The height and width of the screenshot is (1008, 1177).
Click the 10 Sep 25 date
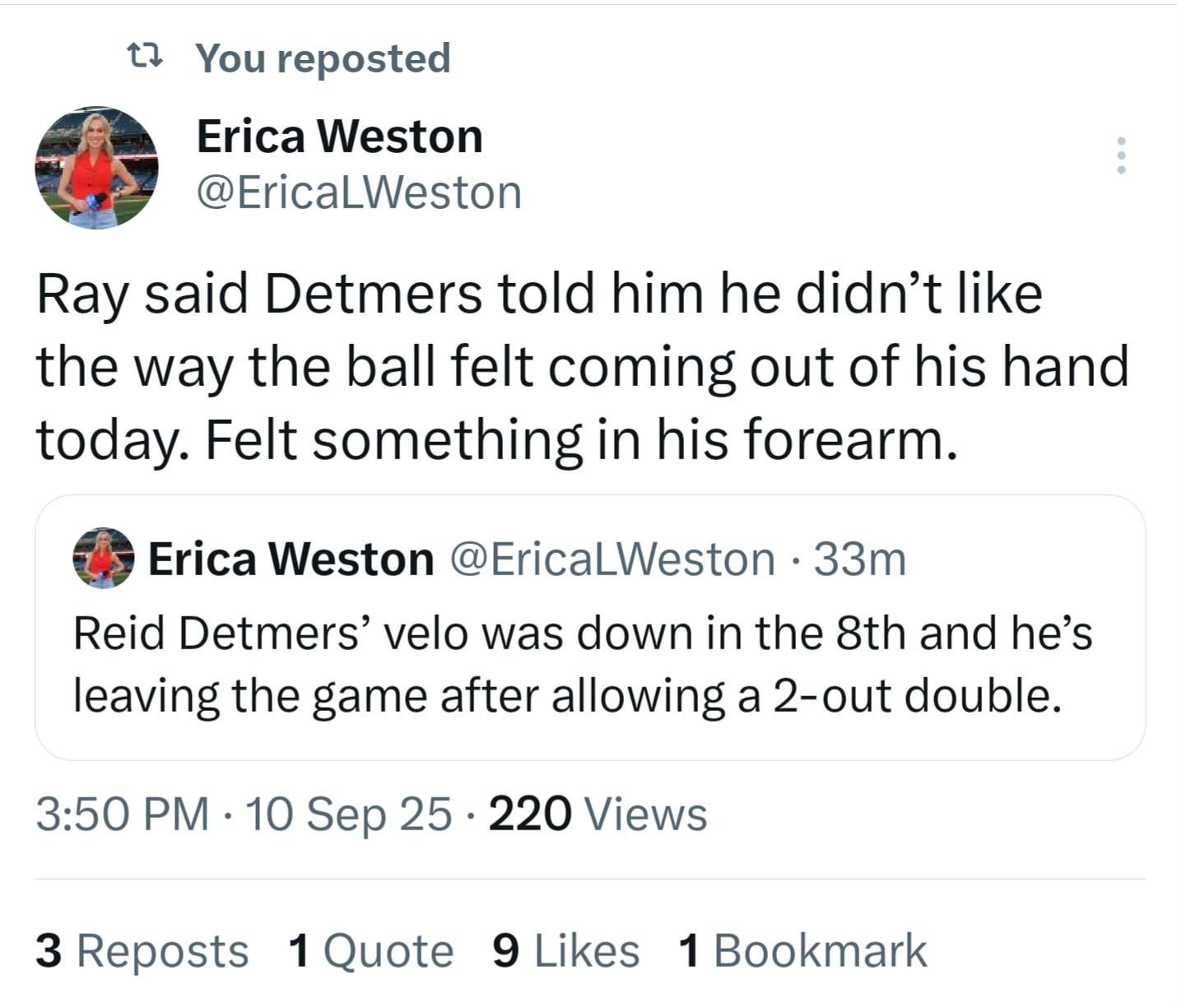tap(348, 815)
